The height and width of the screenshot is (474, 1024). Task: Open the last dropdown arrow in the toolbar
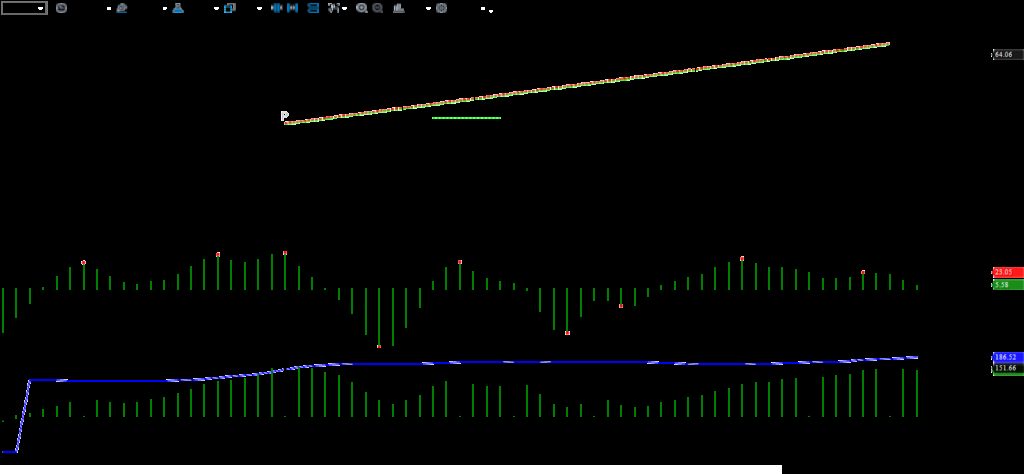click(x=490, y=10)
